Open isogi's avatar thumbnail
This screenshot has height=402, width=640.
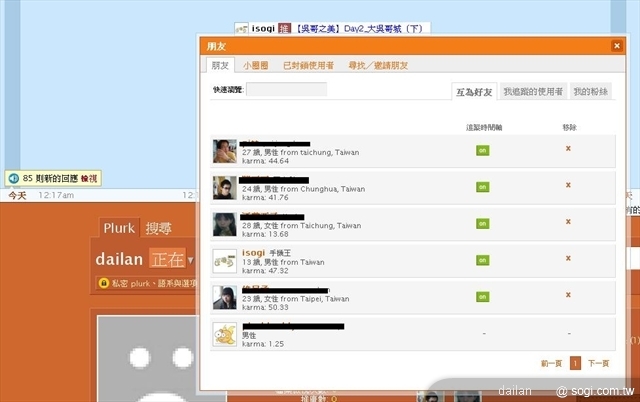pyautogui.click(x=225, y=261)
